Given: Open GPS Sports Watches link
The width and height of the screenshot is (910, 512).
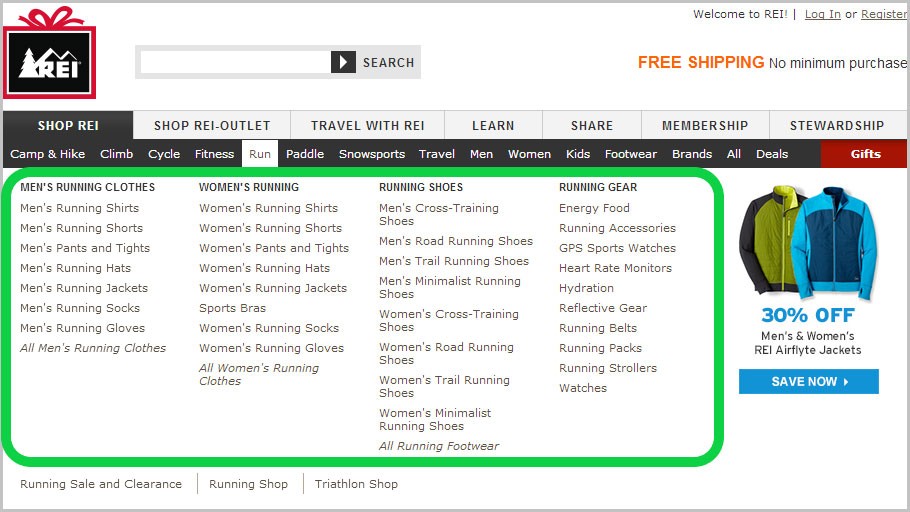Looking at the screenshot, I should [x=618, y=248].
